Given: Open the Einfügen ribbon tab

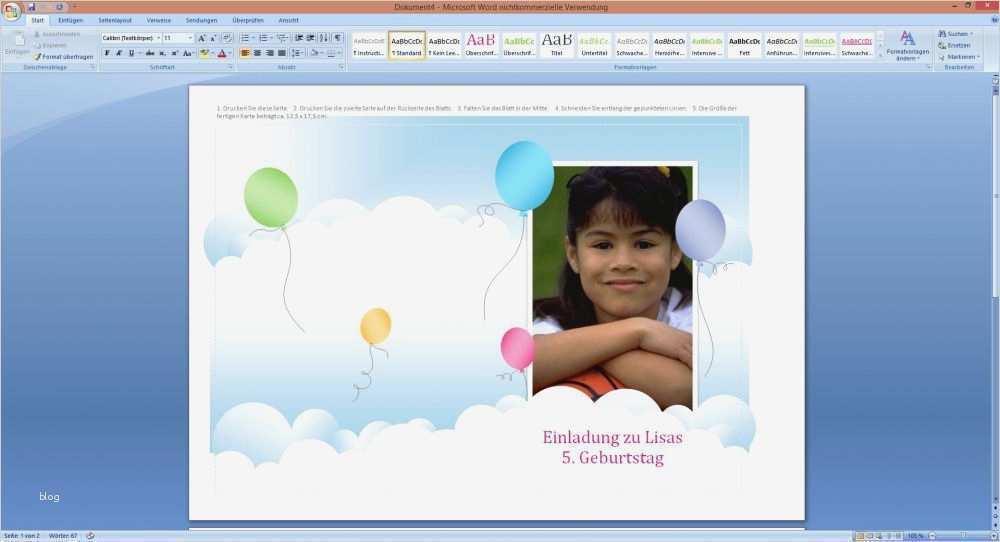Looking at the screenshot, I should pyautogui.click(x=70, y=20).
